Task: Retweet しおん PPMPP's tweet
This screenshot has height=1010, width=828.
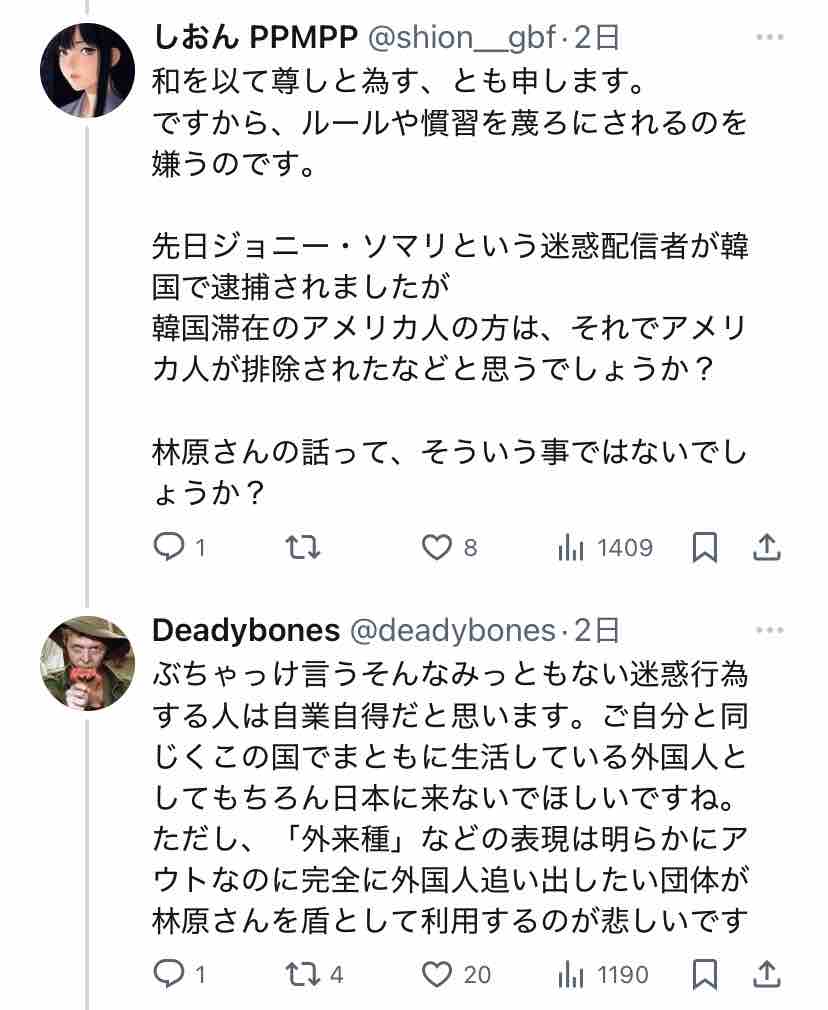Action: click(303, 547)
